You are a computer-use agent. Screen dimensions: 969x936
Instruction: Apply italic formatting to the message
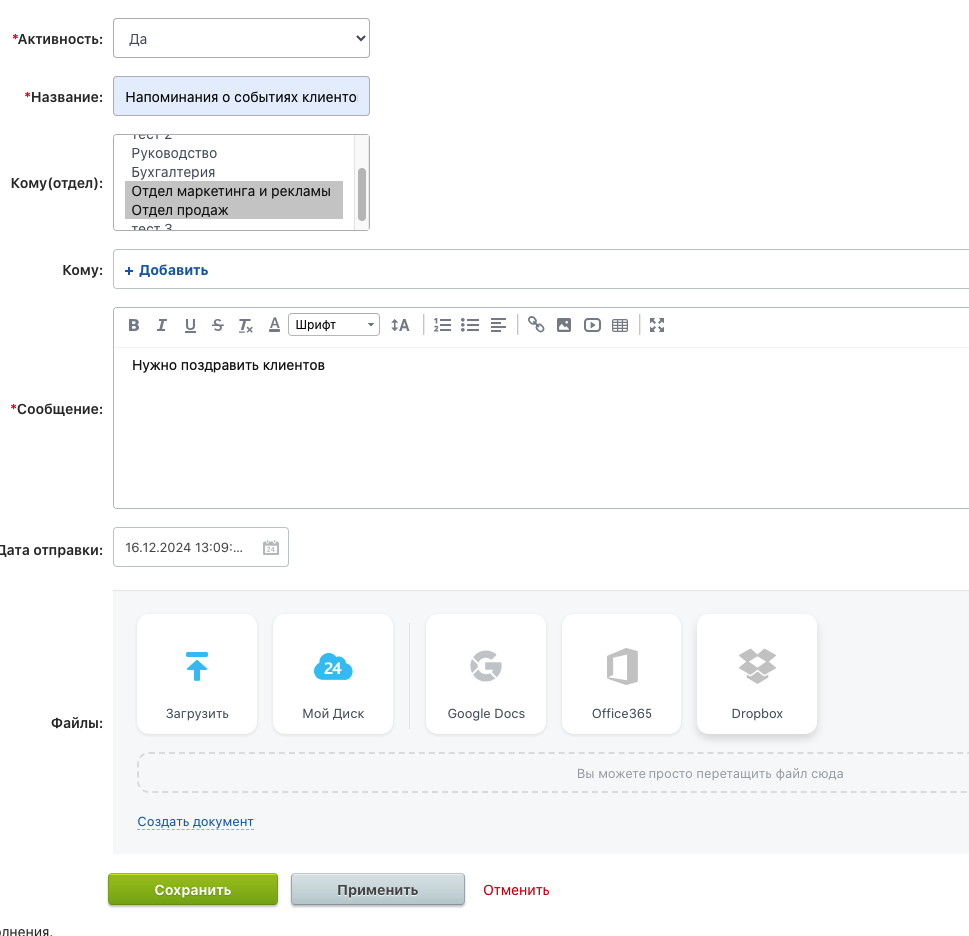(162, 325)
